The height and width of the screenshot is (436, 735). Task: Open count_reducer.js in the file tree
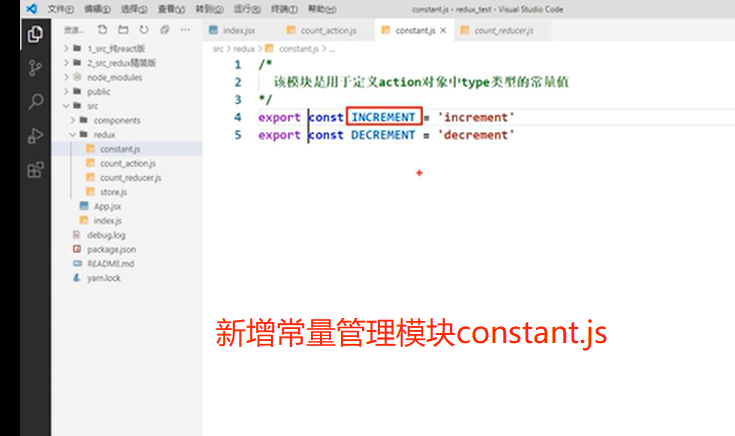click(x=127, y=178)
